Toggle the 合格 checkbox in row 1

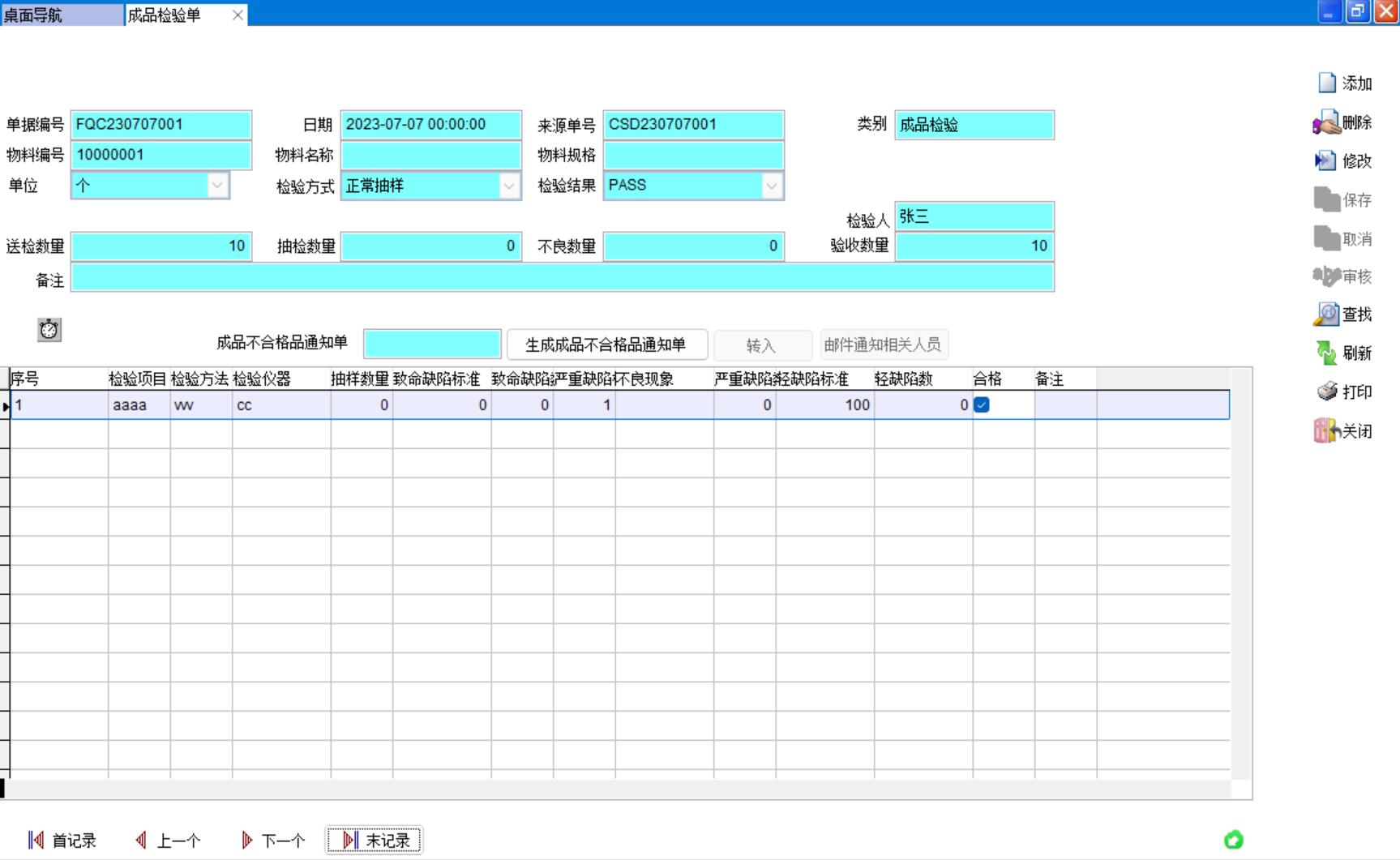[x=982, y=404]
